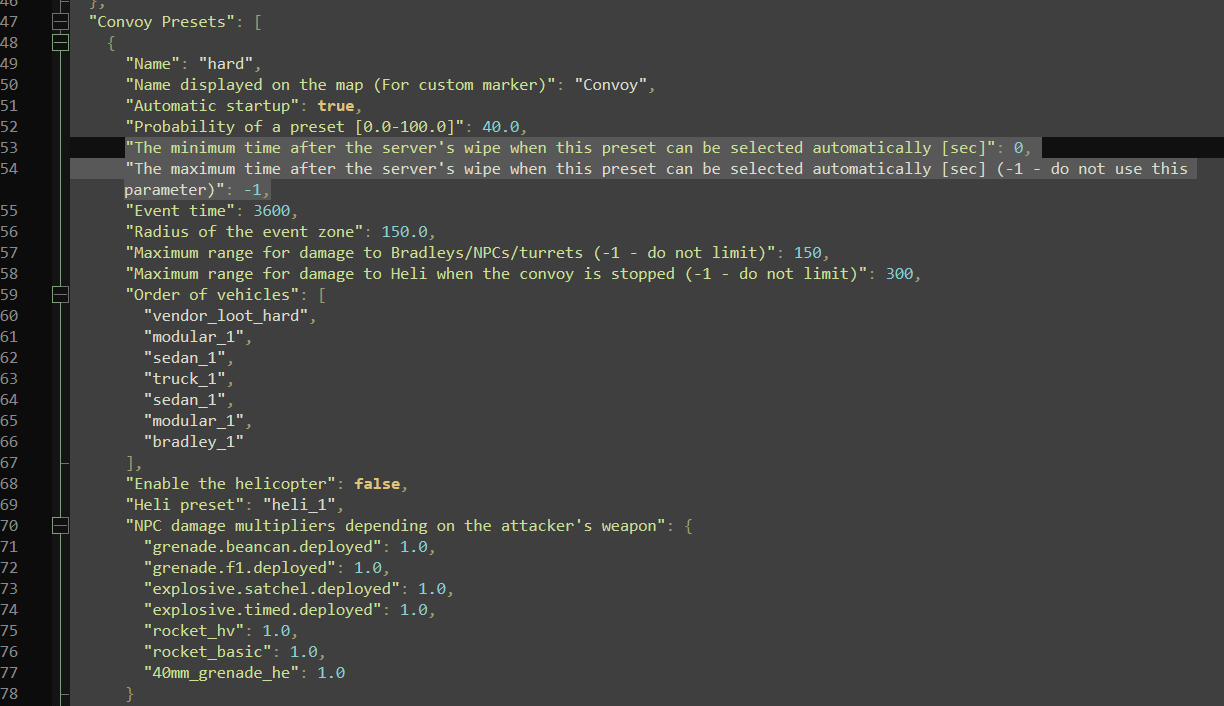Place cursor on the "Convoy" map name value

tap(610, 84)
